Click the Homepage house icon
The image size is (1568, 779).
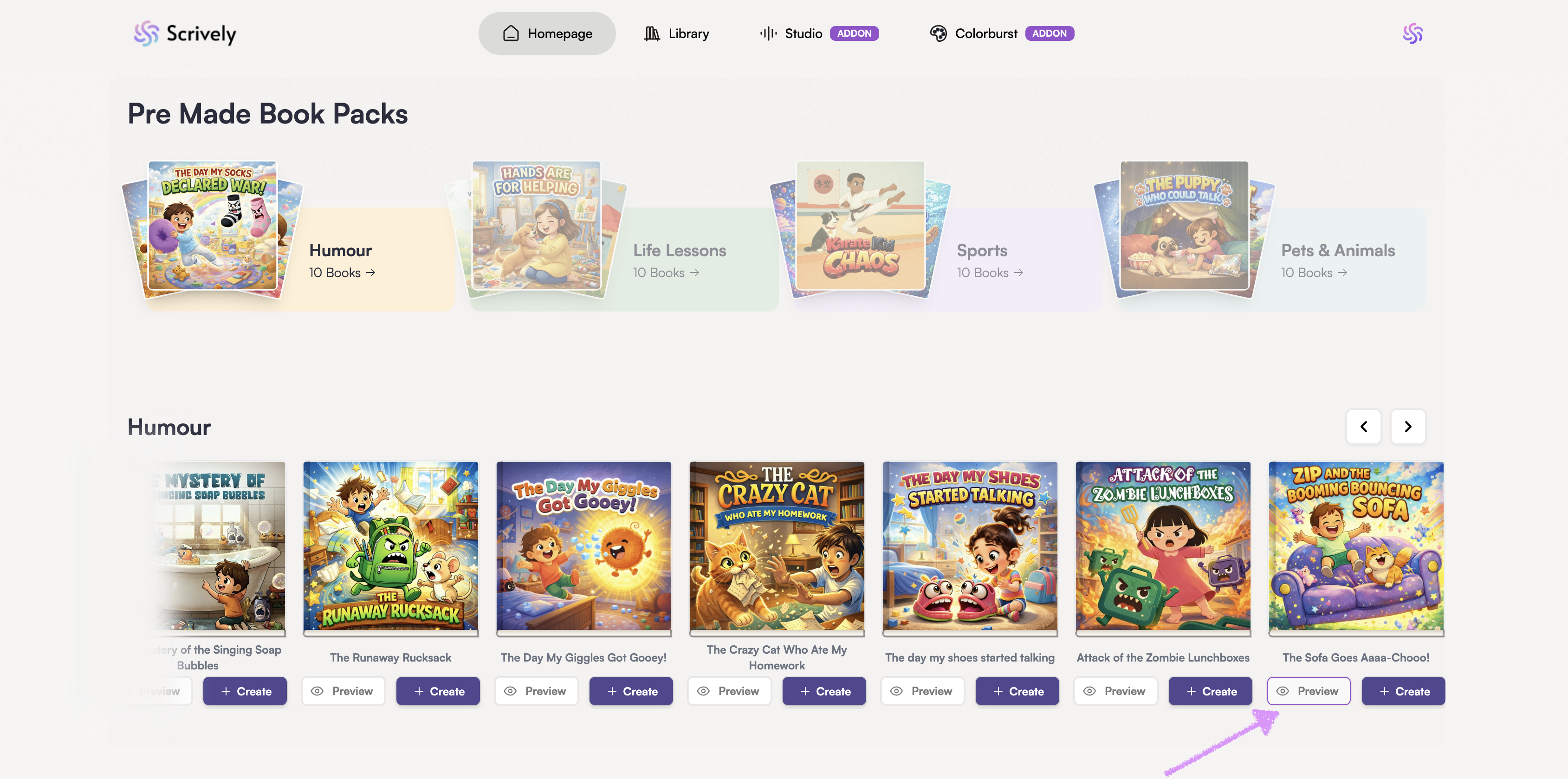[x=511, y=33]
